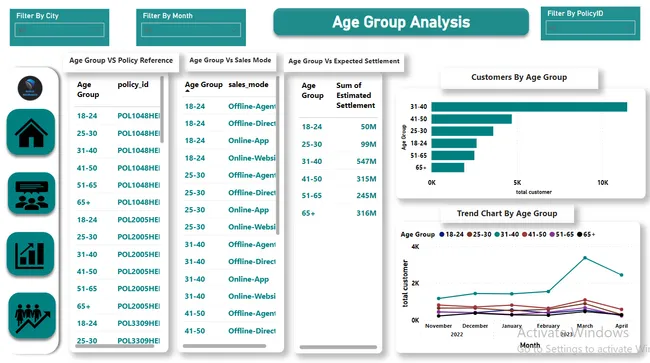Click the 245M settlement value
The width and height of the screenshot is (650, 363).
click(366, 196)
